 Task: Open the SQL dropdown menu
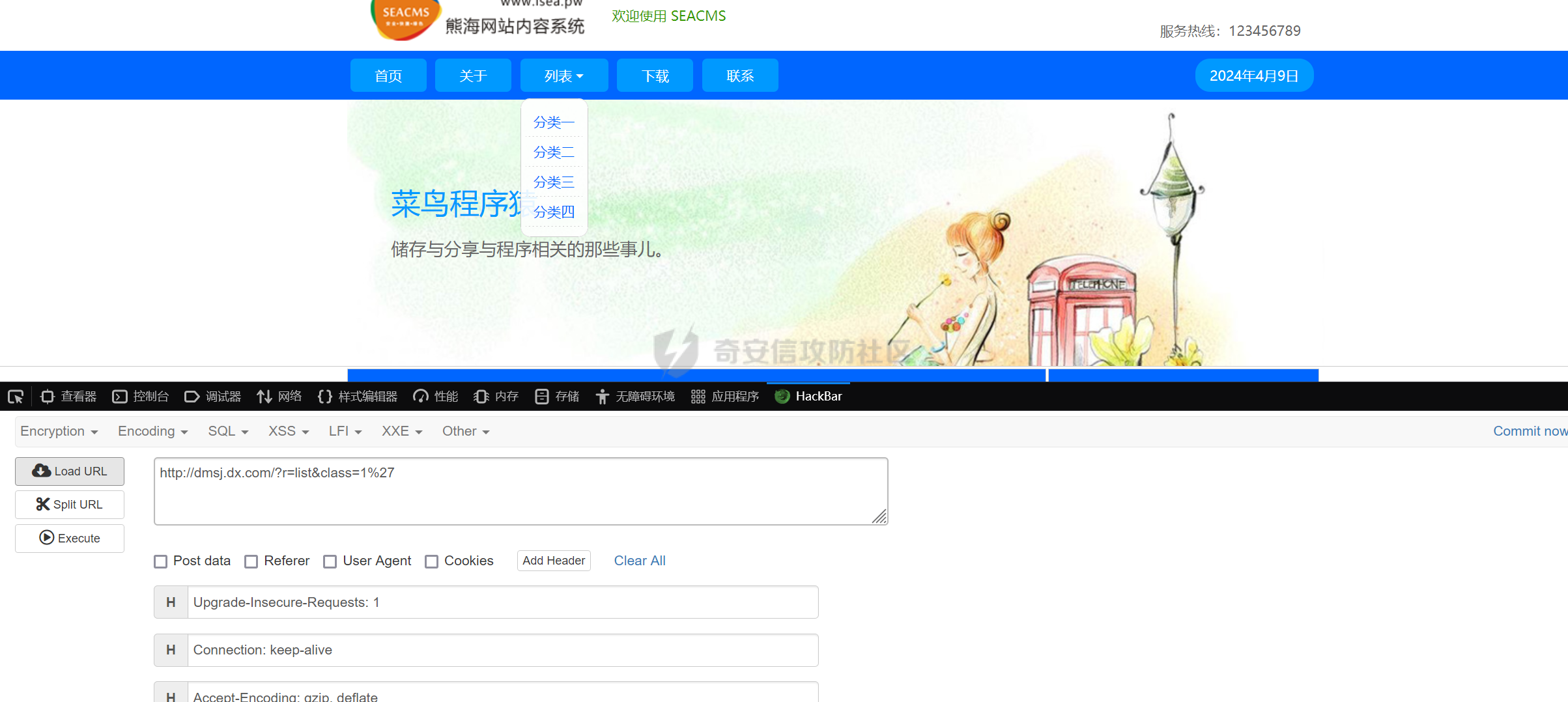click(228, 431)
